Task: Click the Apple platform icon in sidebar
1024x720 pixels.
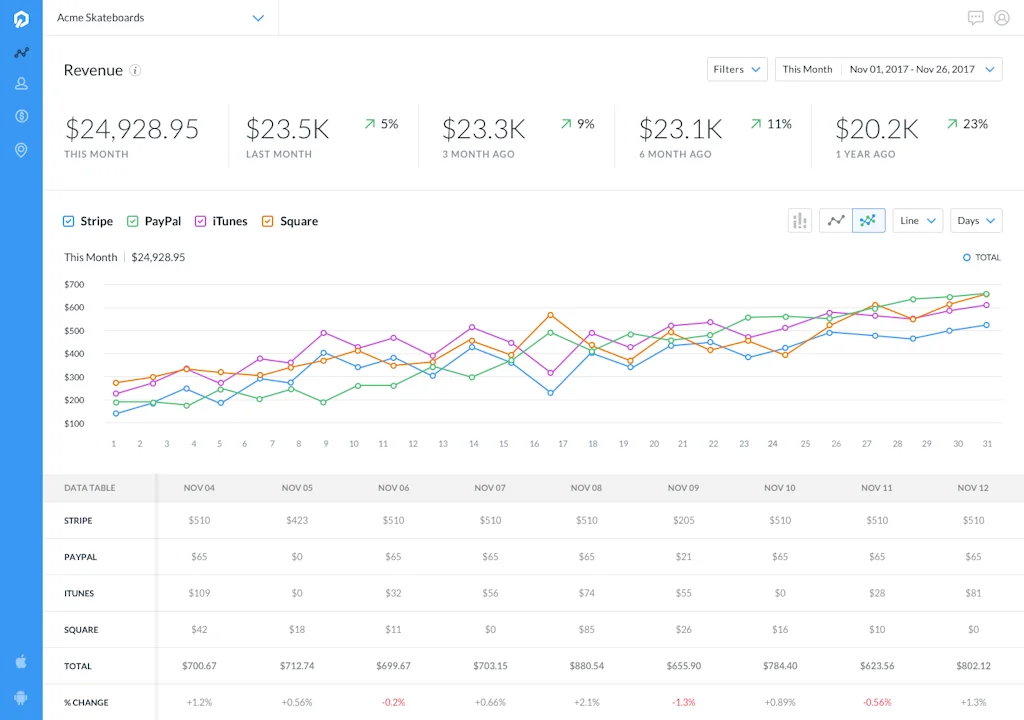Action: click(21, 662)
